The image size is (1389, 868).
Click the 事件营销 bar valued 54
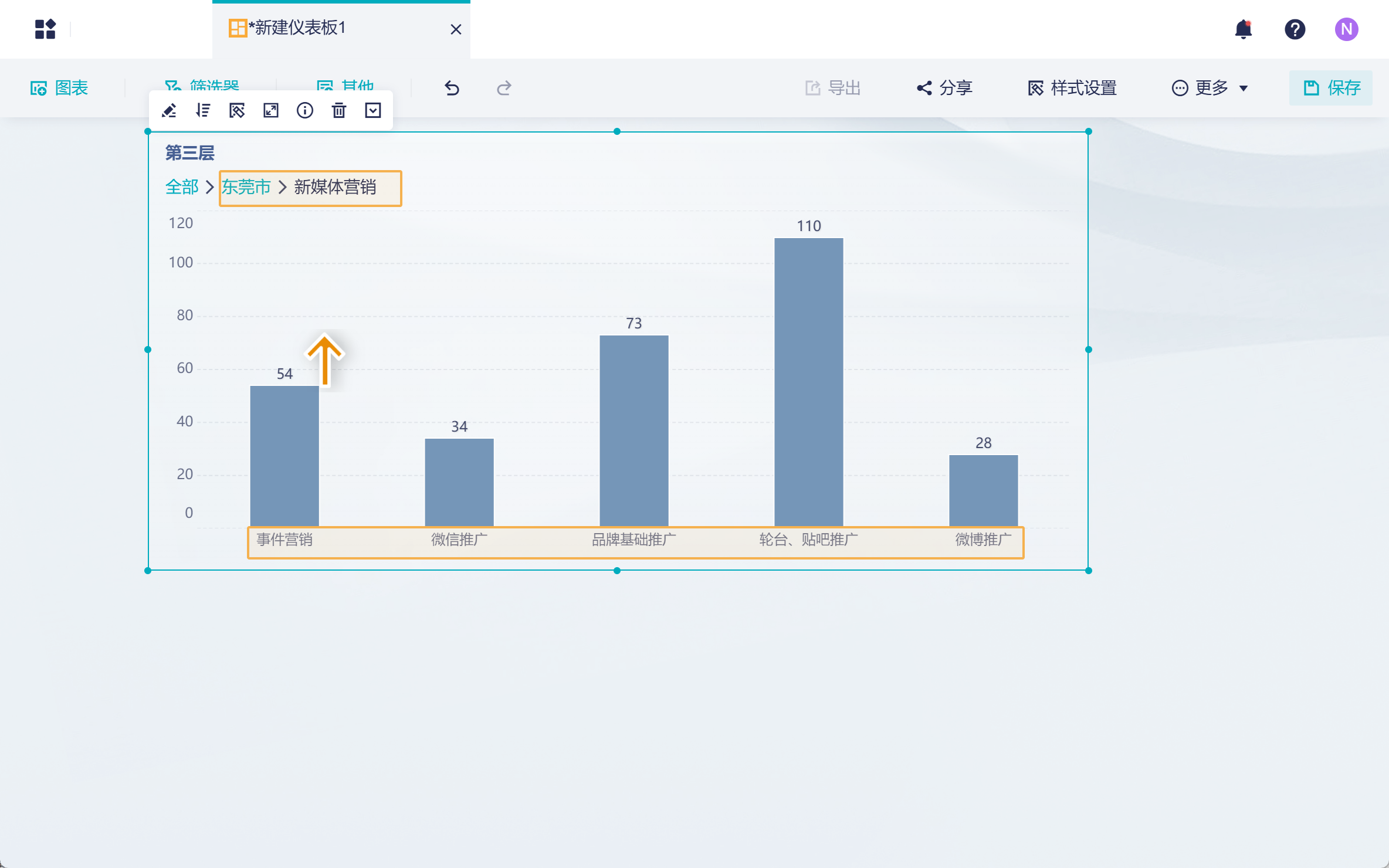284,456
